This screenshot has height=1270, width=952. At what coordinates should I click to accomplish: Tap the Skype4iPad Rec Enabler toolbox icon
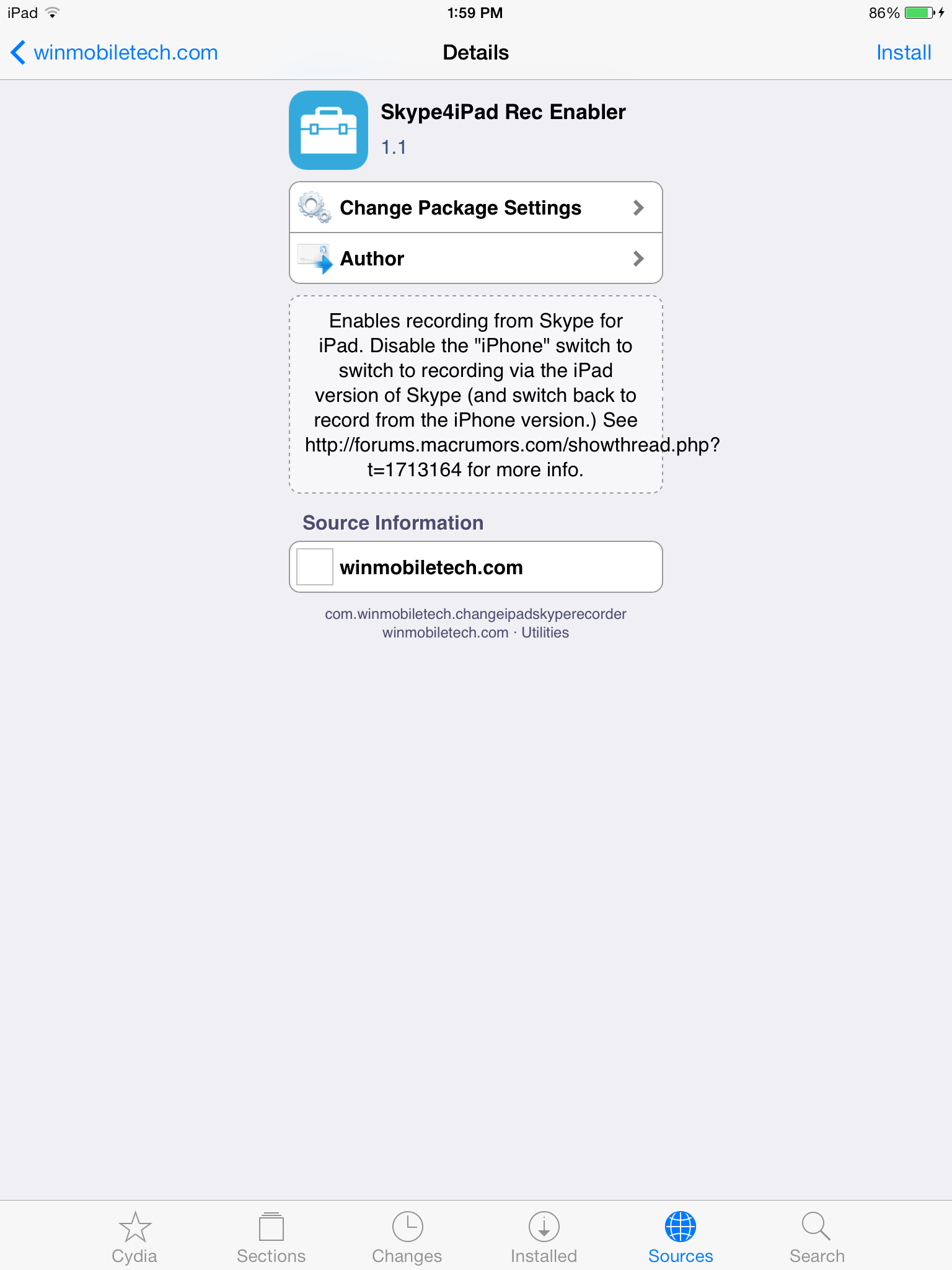click(x=328, y=130)
